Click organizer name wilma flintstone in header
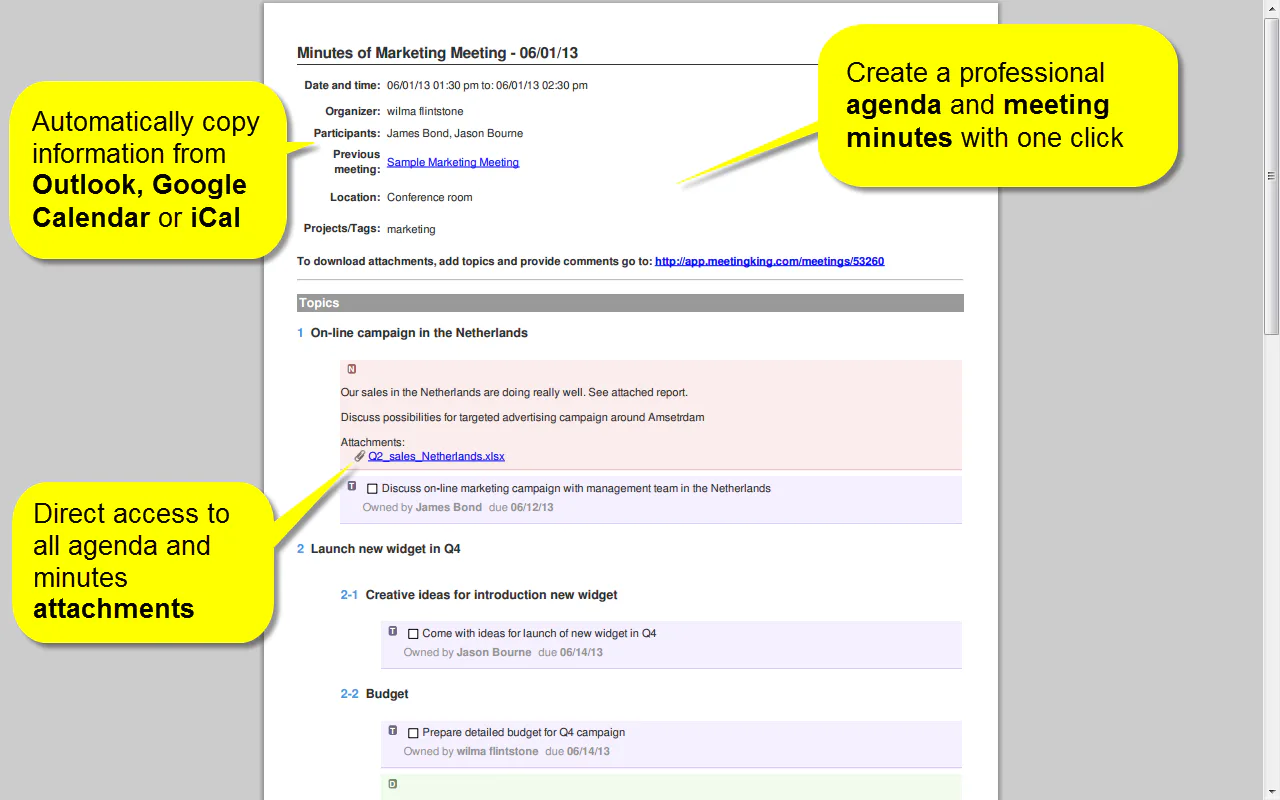1280x800 pixels. point(425,111)
